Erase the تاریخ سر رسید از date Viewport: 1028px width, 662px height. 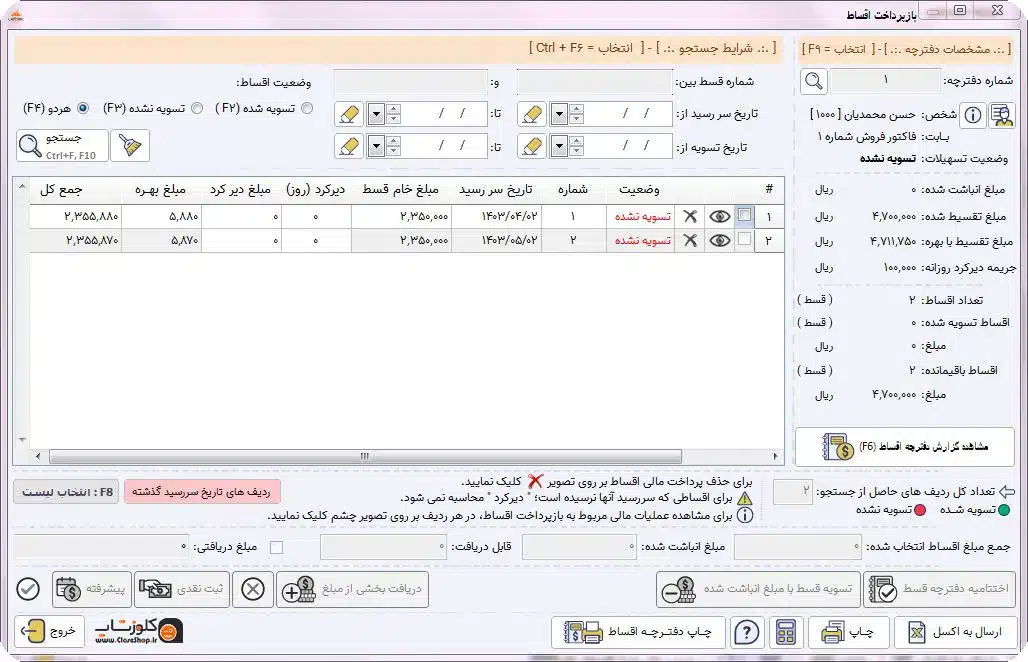(532, 114)
